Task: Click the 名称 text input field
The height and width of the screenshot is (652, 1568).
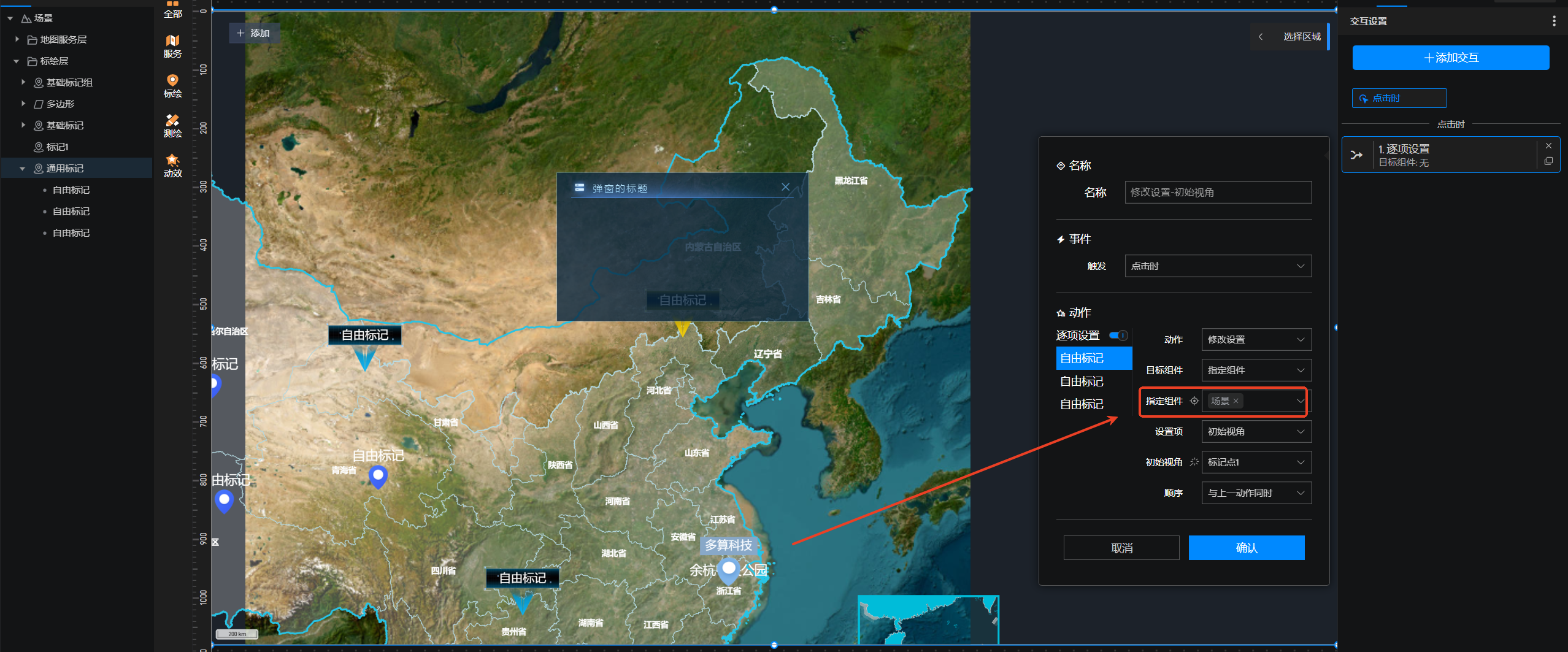Action: click(1218, 193)
